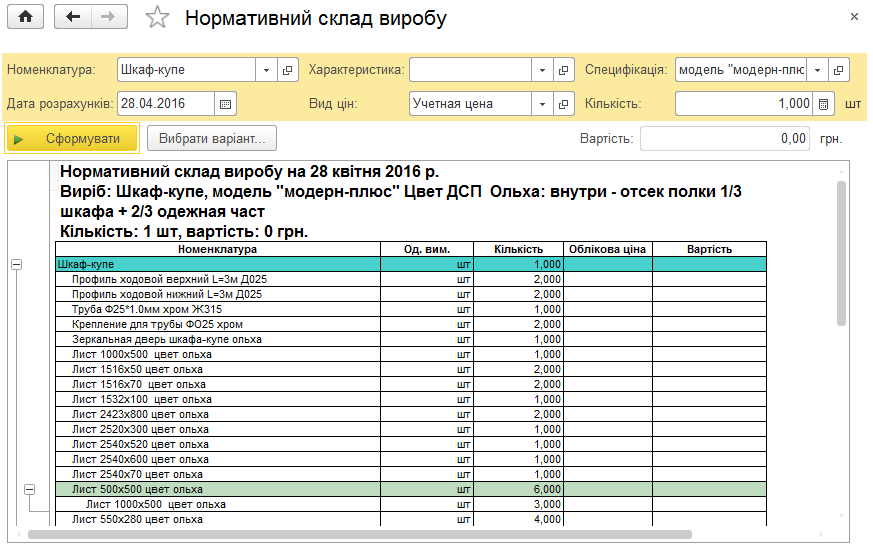Image resolution: width=873 pixels, height=549 pixels.
Task: Select Лист 2540x600 цвет ольха cell
Action: click(218, 460)
